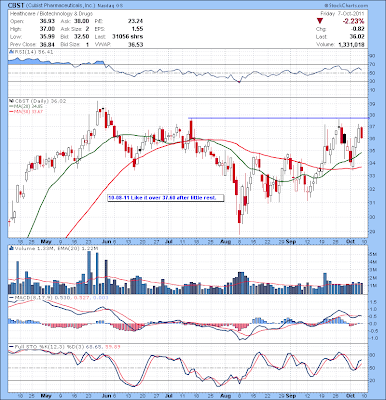Click the Low value 35.99
This screenshot has width=386, height=400.
coord(47,36)
